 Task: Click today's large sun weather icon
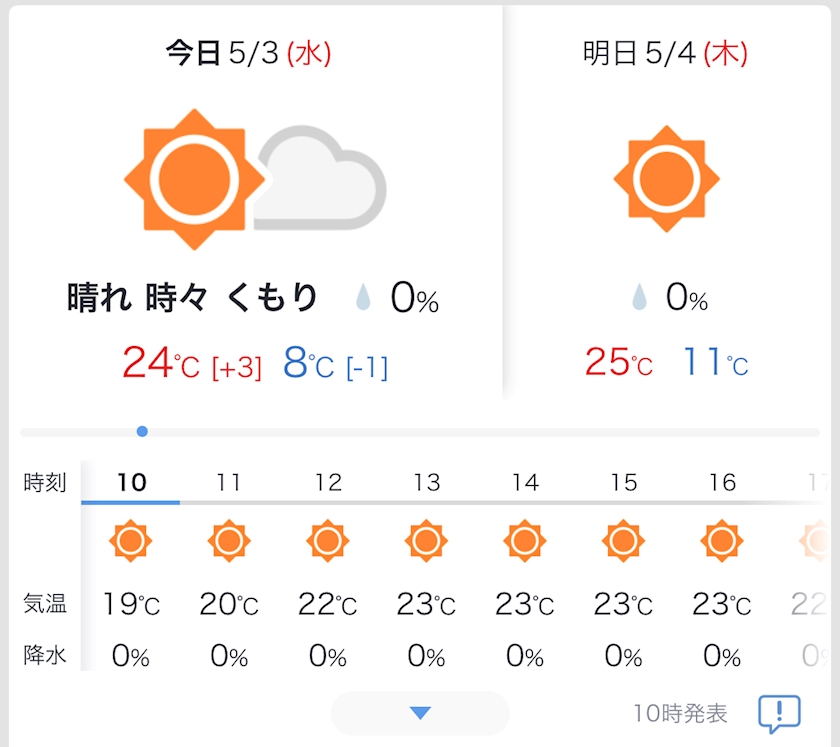pyautogui.click(x=194, y=179)
